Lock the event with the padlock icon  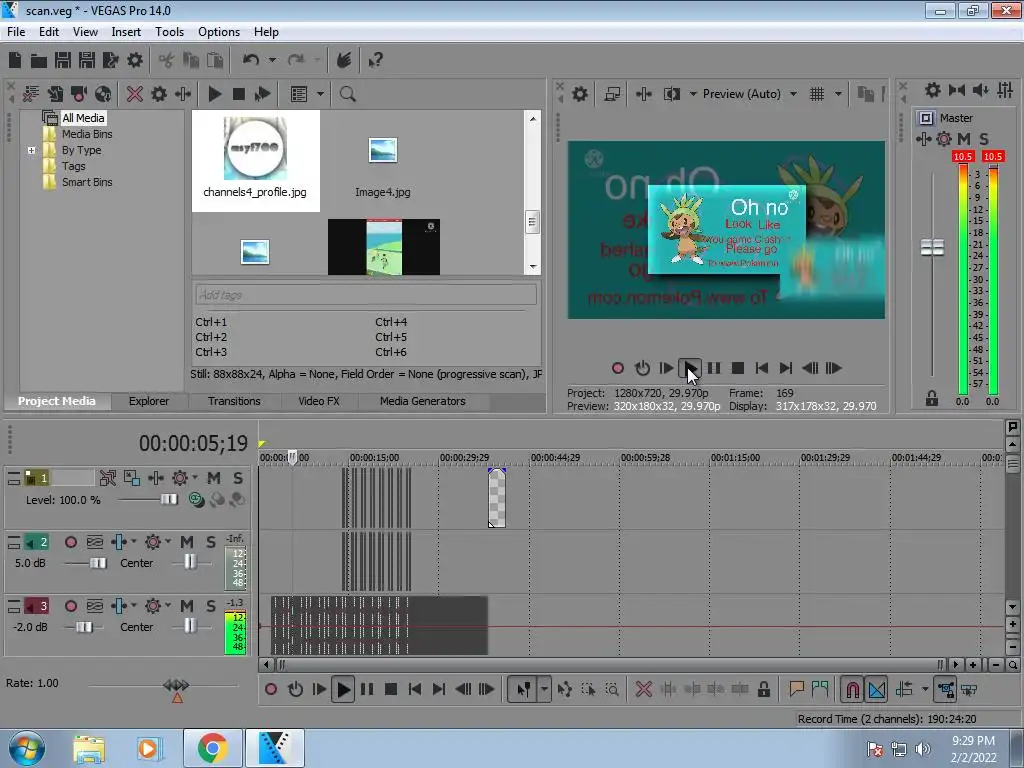pos(763,689)
